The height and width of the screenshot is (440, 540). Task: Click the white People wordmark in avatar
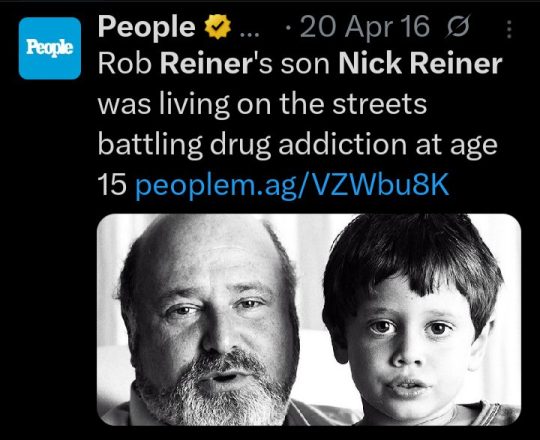click(50, 48)
